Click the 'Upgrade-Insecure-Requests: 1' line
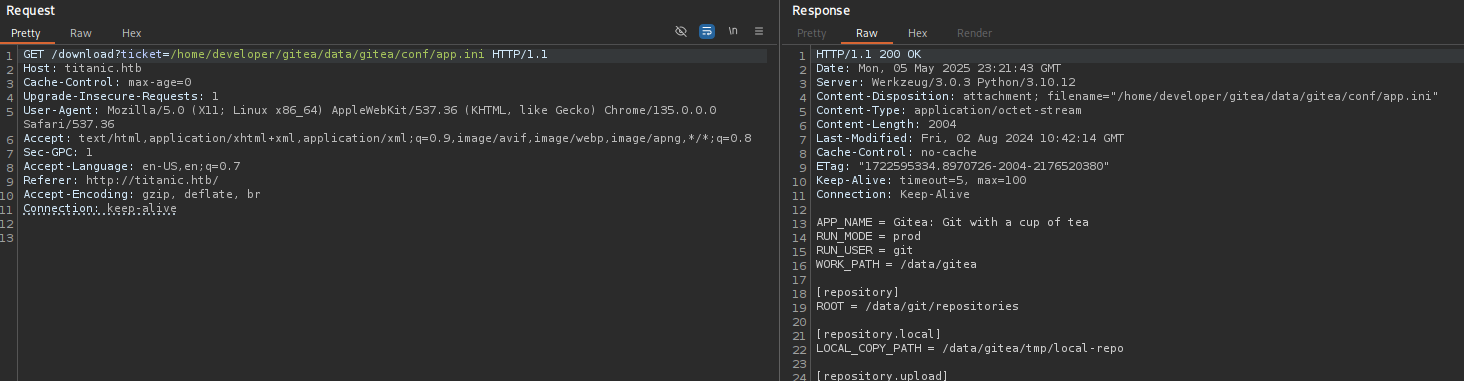The height and width of the screenshot is (381, 1464). tap(121, 96)
